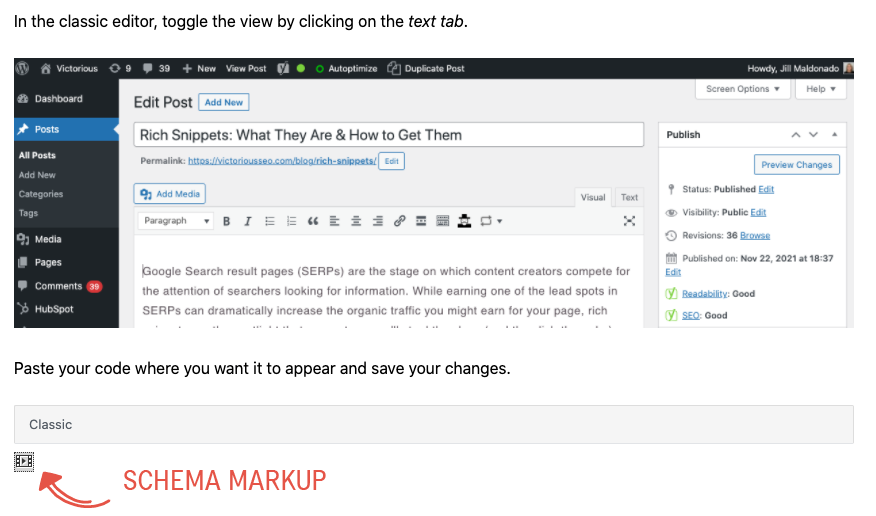Click the Add Media button
The height and width of the screenshot is (516, 876).
[x=171, y=194]
